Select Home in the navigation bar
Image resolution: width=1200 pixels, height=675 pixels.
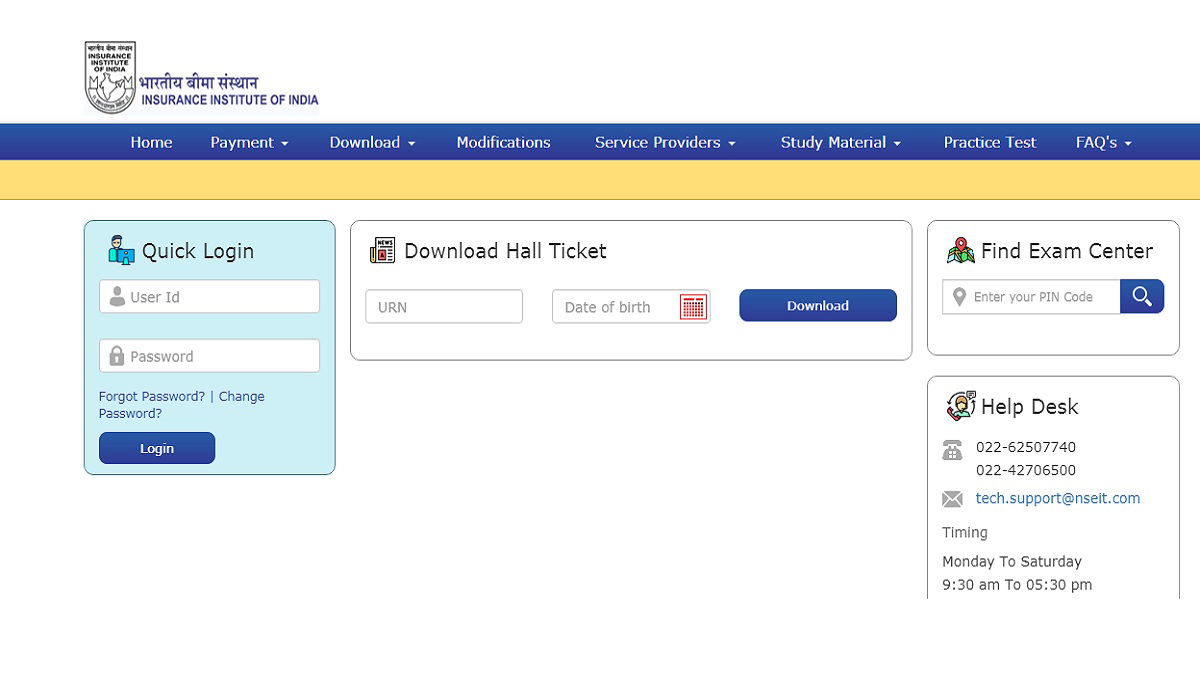[150, 142]
